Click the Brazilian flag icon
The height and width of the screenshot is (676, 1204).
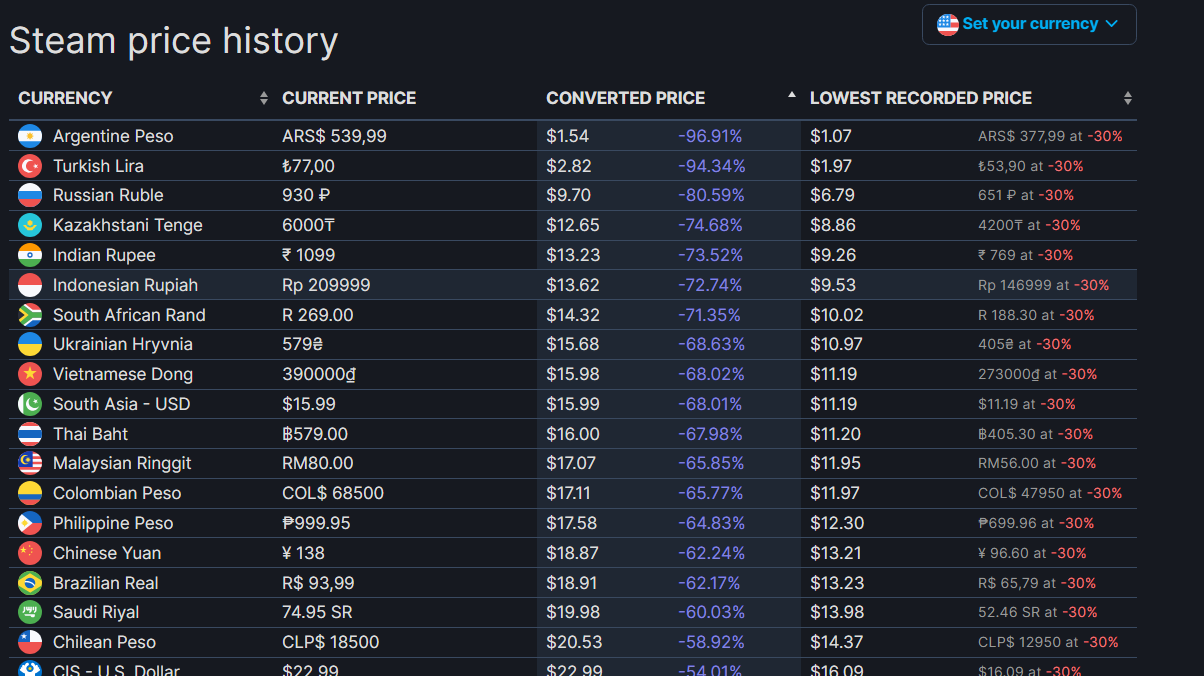point(30,583)
